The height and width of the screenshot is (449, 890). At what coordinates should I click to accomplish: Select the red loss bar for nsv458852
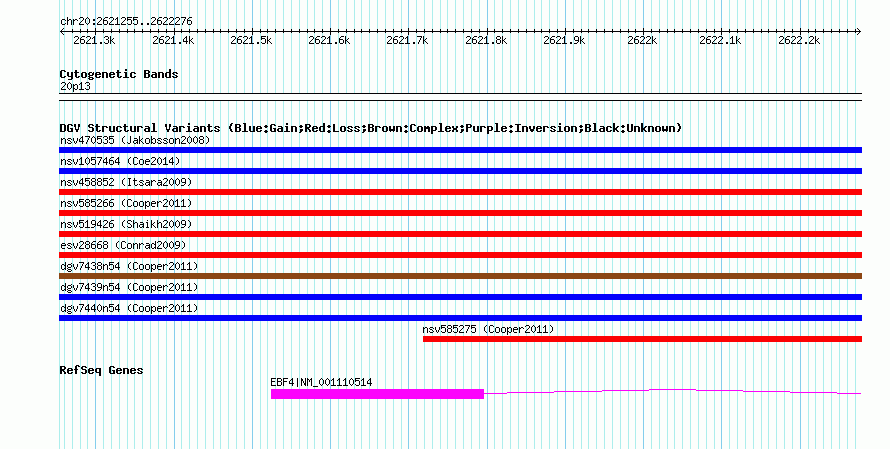[x=460, y=192]
